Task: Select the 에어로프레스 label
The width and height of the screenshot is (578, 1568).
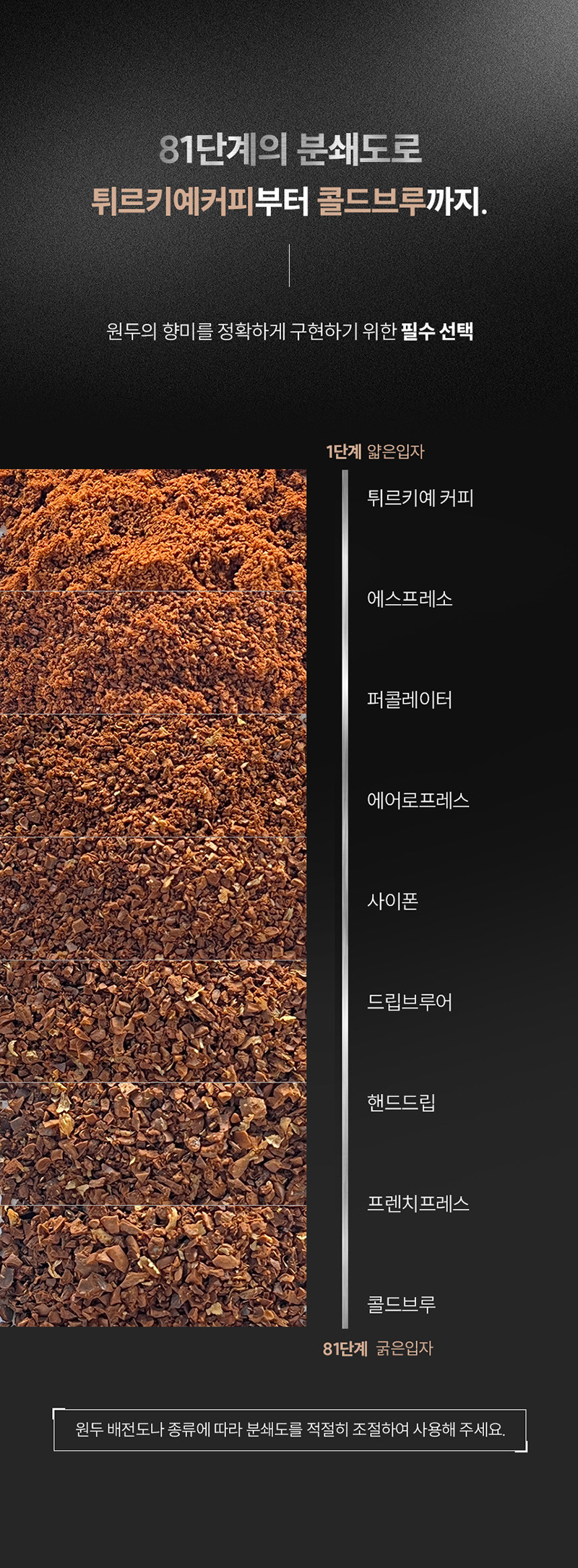Action: click(x=418, y=801)
